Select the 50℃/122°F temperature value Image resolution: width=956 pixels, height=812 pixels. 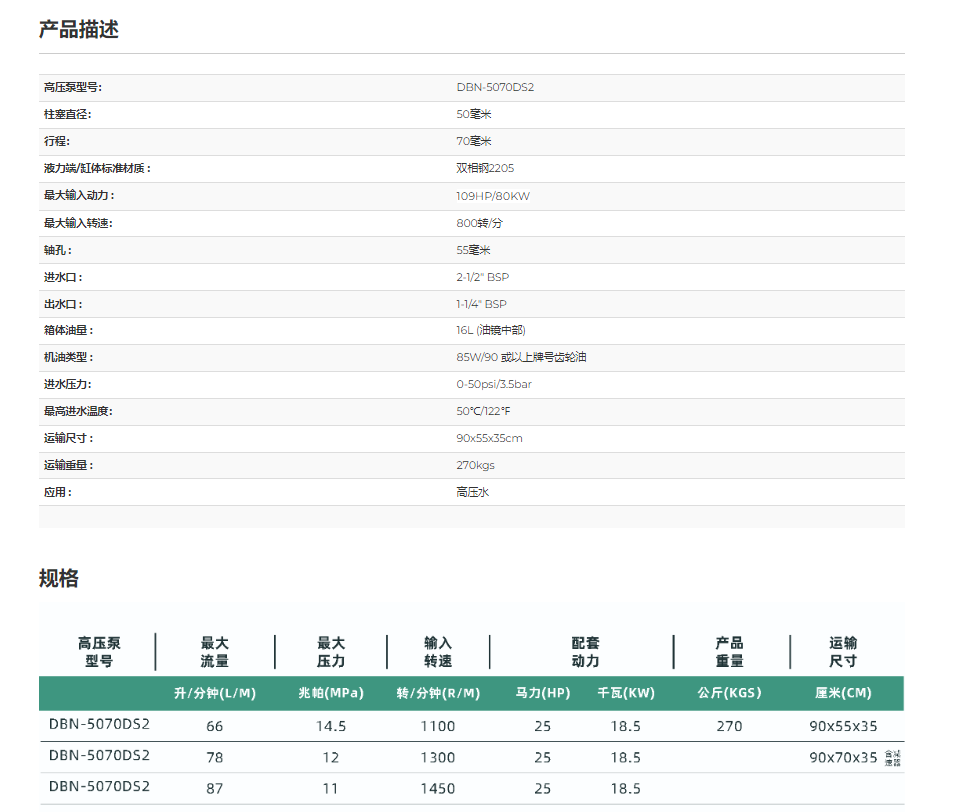click(484, 412)
